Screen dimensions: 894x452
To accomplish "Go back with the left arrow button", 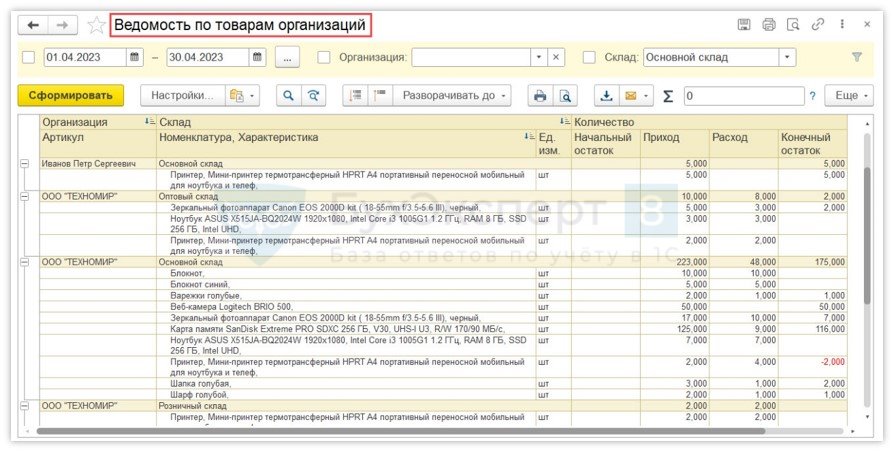I will pyautogui.click(x=33, y=25).
